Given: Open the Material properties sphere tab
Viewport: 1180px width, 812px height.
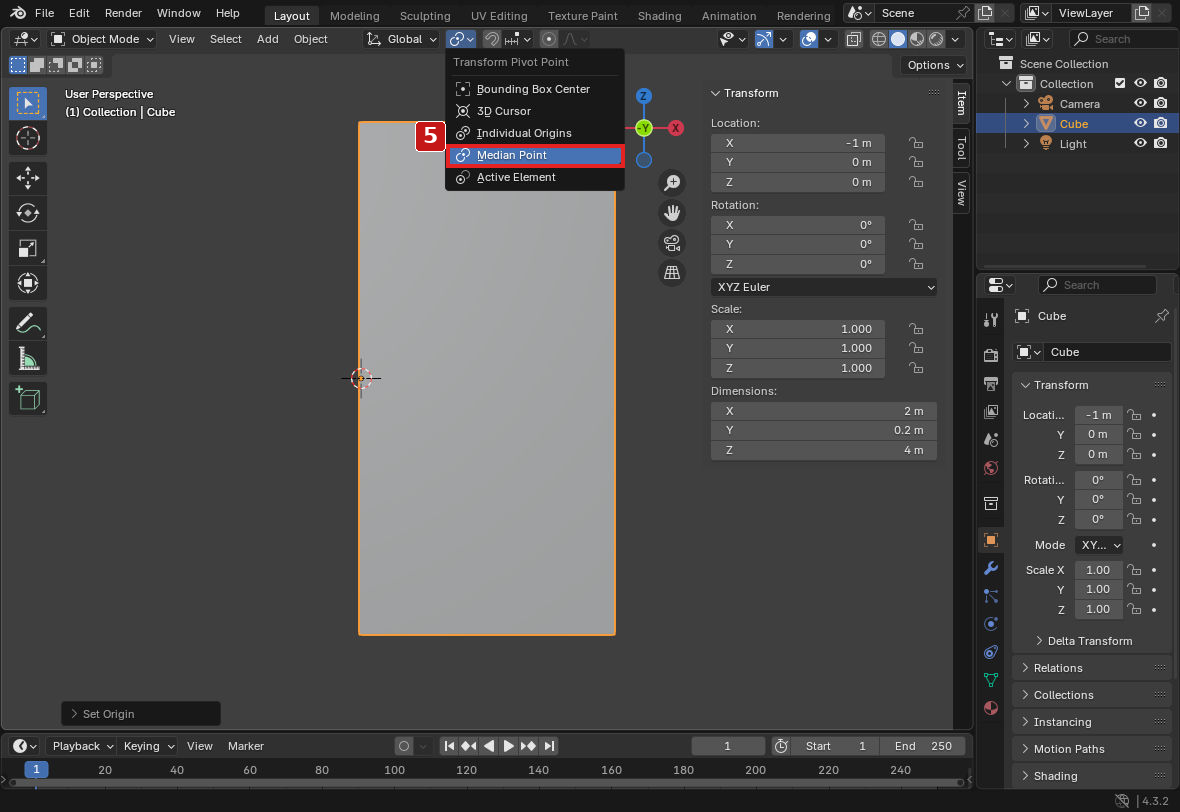Looking at the screenshot, I should (x=991, y=708).
